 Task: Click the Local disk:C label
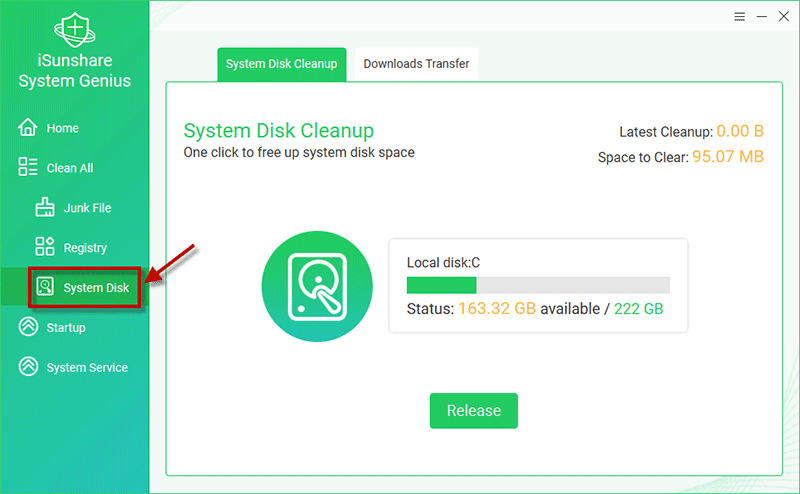click(x=443, y=263)
